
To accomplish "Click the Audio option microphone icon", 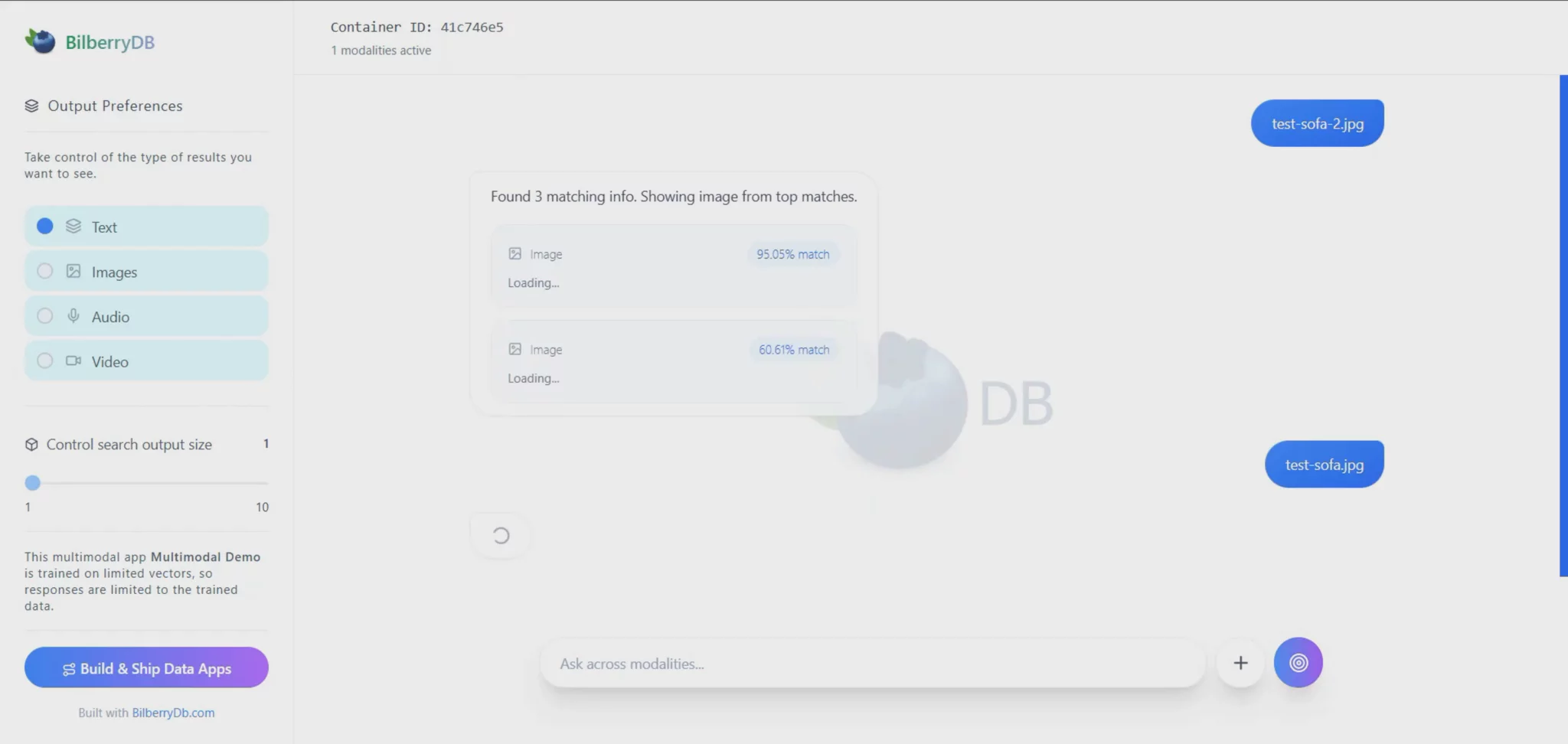I will [73, 316].
